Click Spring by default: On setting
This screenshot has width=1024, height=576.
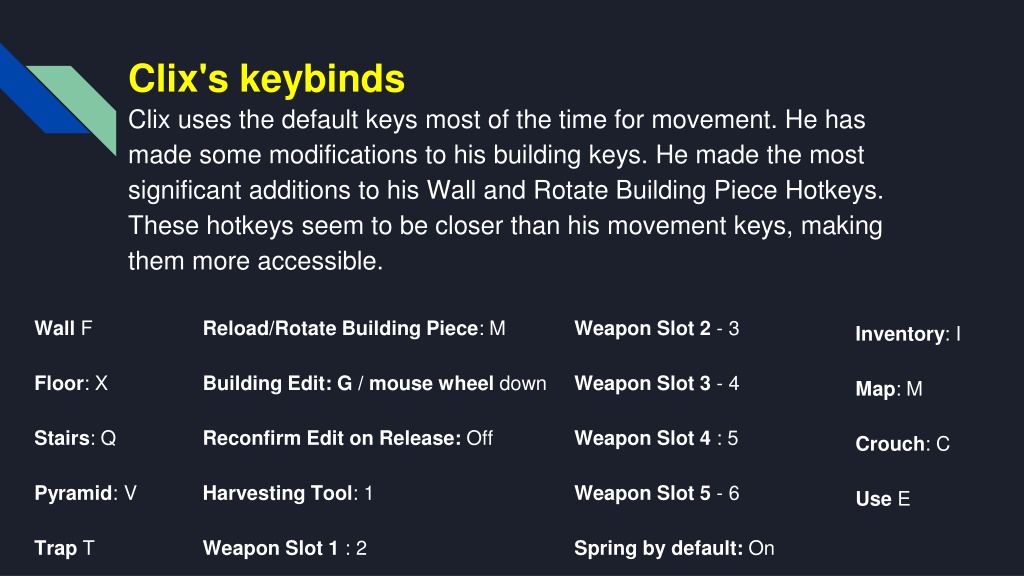click(x=674, y=547)
